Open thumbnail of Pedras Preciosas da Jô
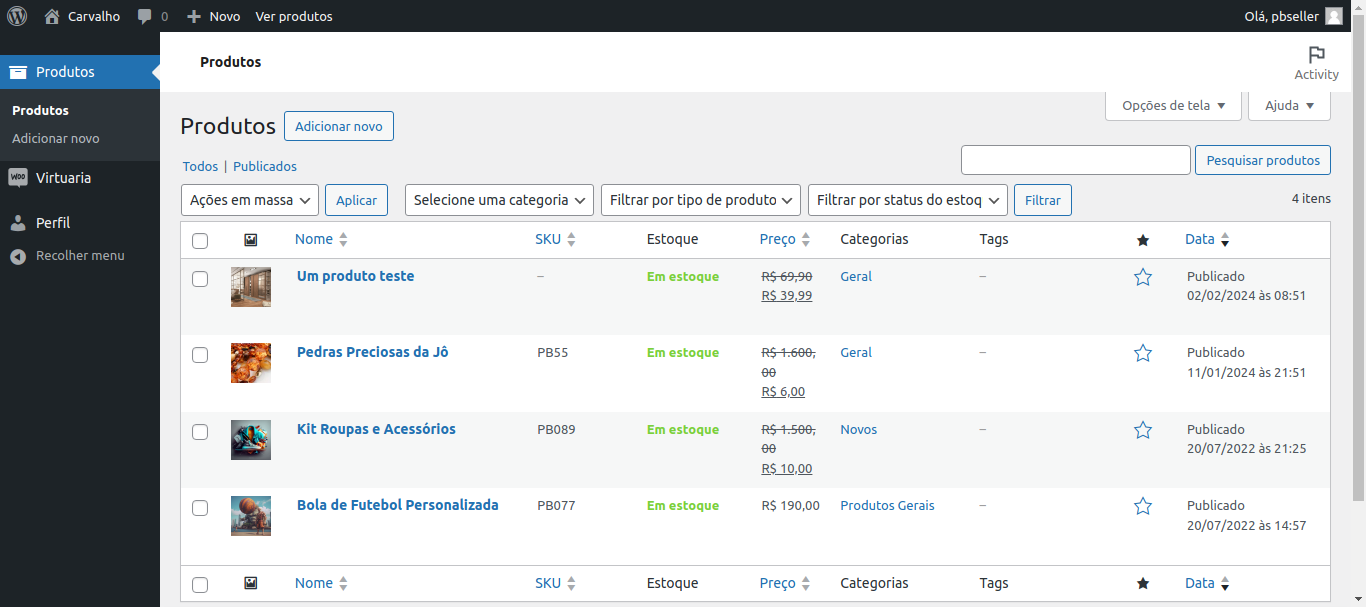 (x=251, y=363)
